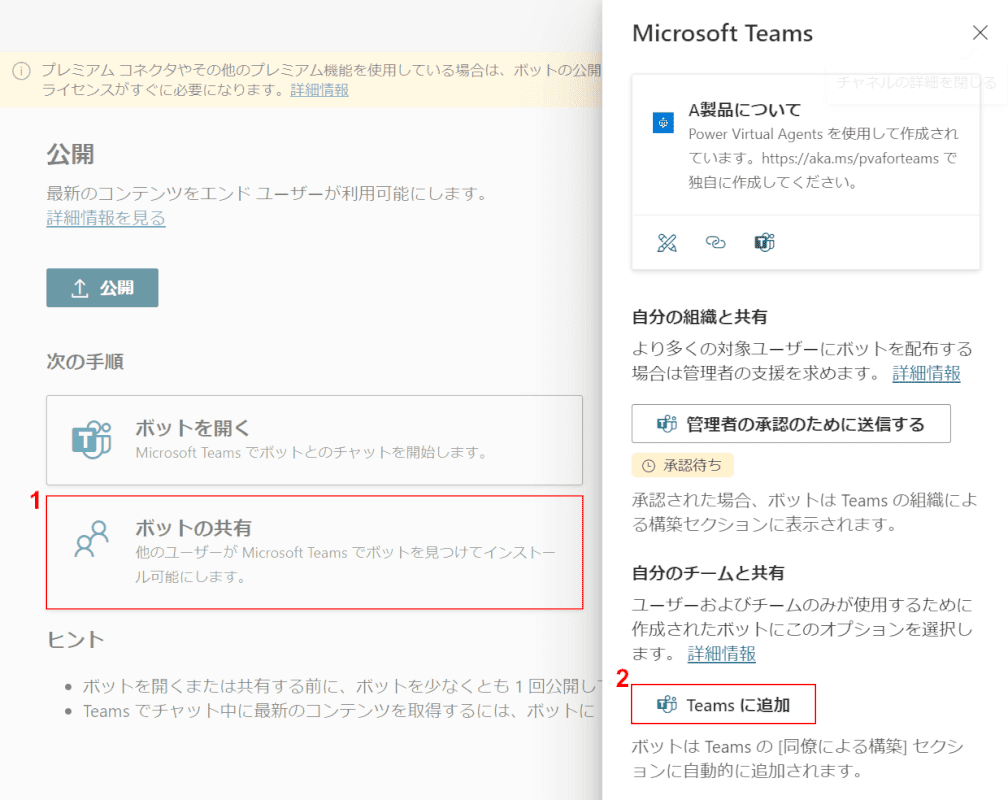Click the Teams に追加 button
The image size is (1008, 800).
pyautogui.click(x=723, y=705)
